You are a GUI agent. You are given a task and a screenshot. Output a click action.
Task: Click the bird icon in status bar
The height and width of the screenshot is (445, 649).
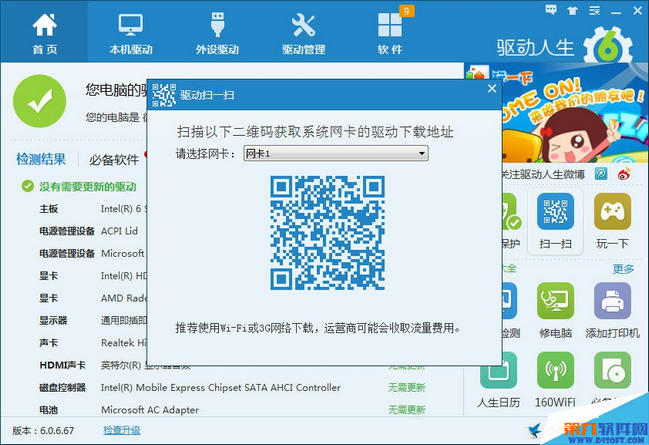click(x=535, y=430)
